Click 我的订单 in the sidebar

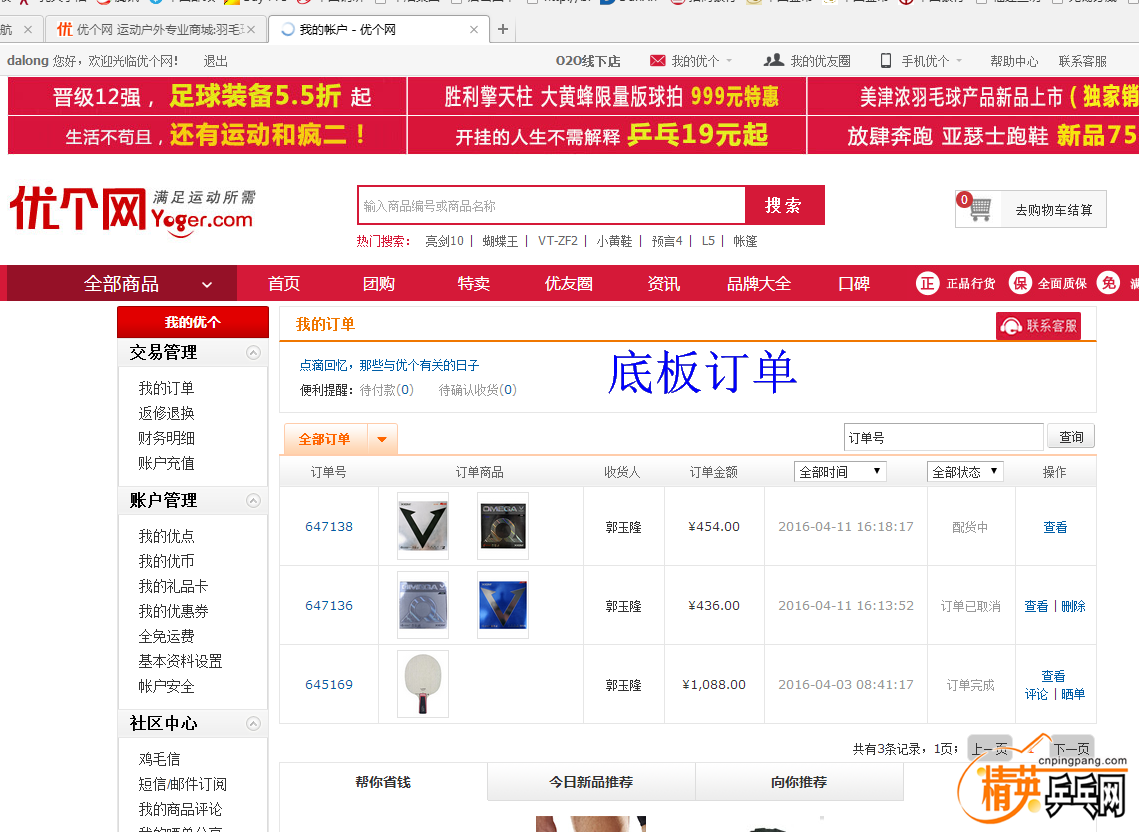[166, 389]
